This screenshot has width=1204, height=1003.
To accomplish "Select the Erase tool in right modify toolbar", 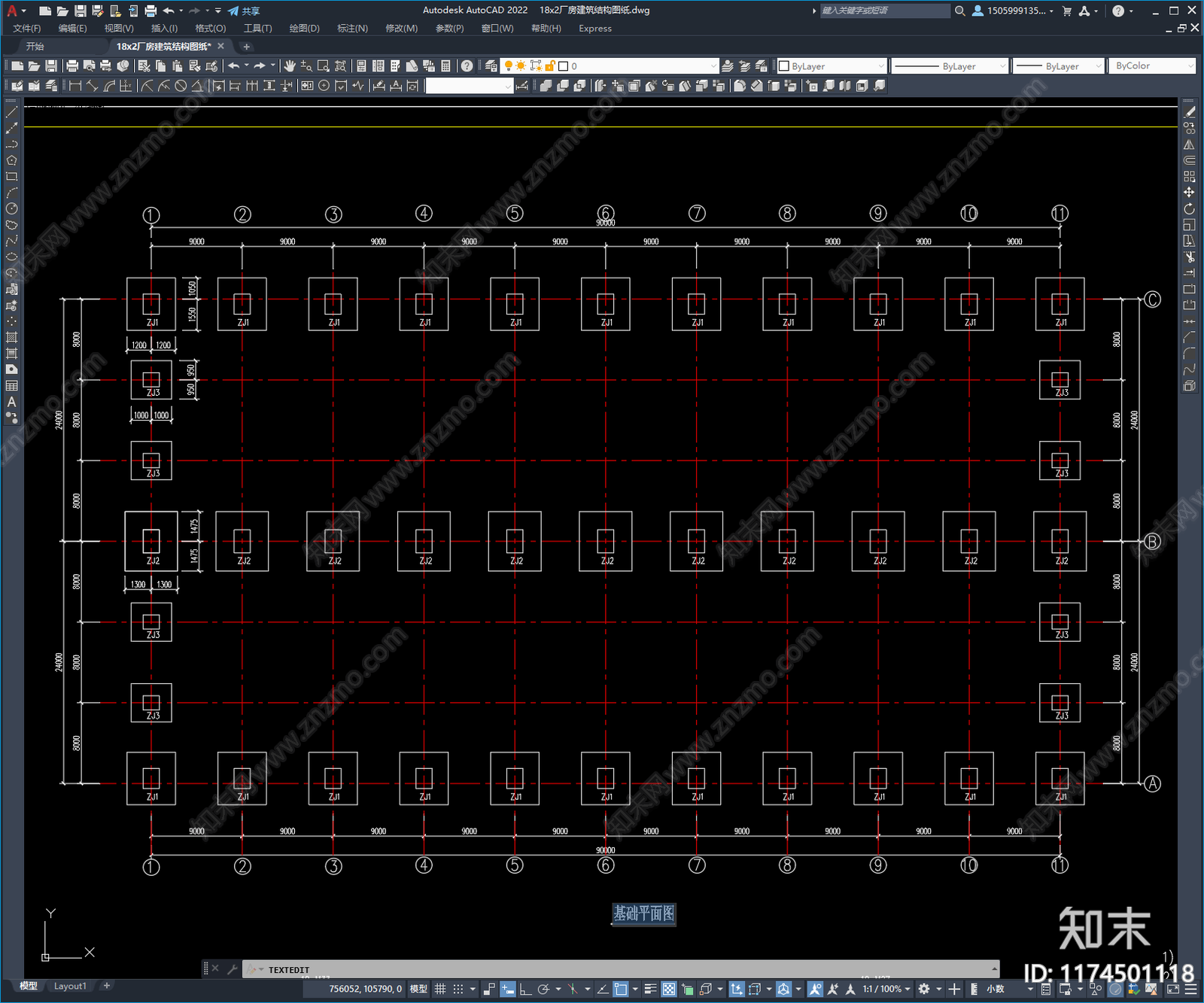I will [x=1189, y=111].
